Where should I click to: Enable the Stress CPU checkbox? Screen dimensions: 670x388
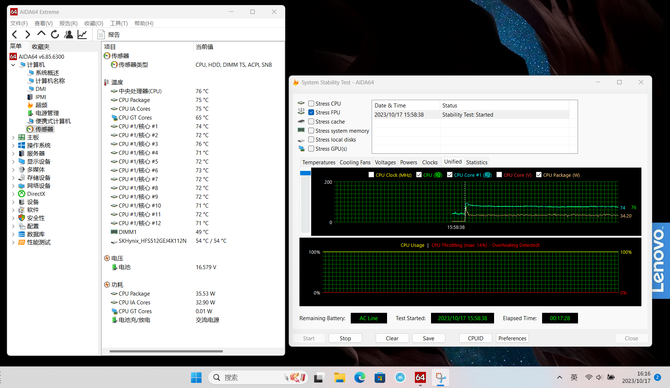point(311,103)
